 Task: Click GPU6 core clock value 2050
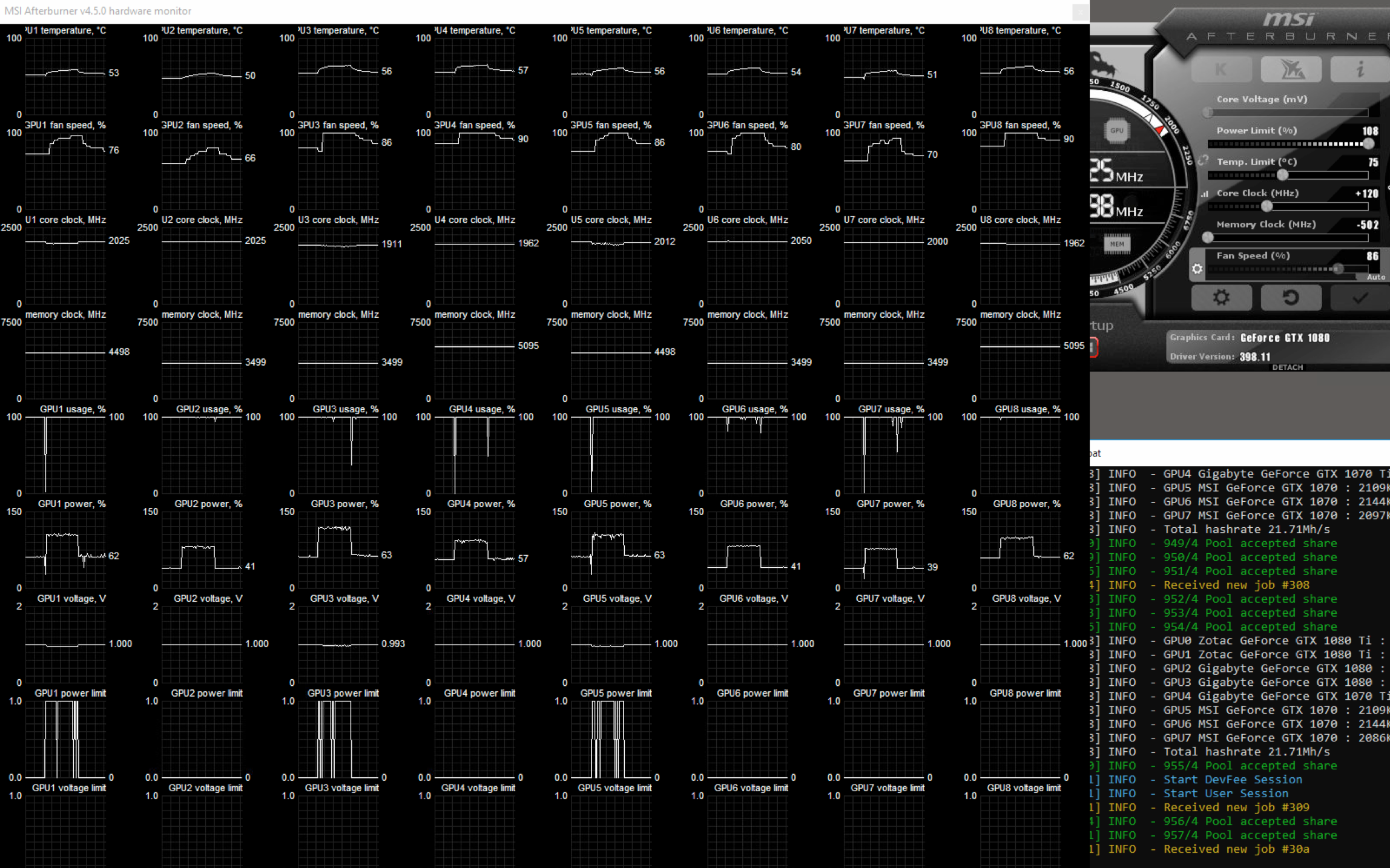tap(801, 240)
